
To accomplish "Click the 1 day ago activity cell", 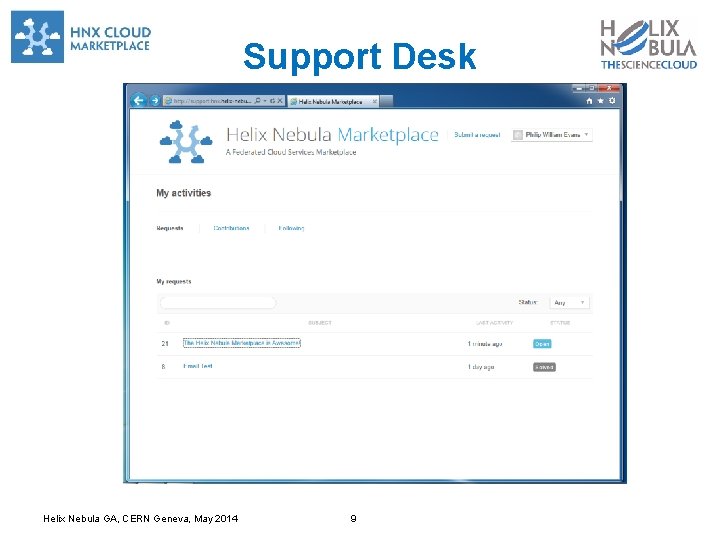I will [x=481, y=367].
